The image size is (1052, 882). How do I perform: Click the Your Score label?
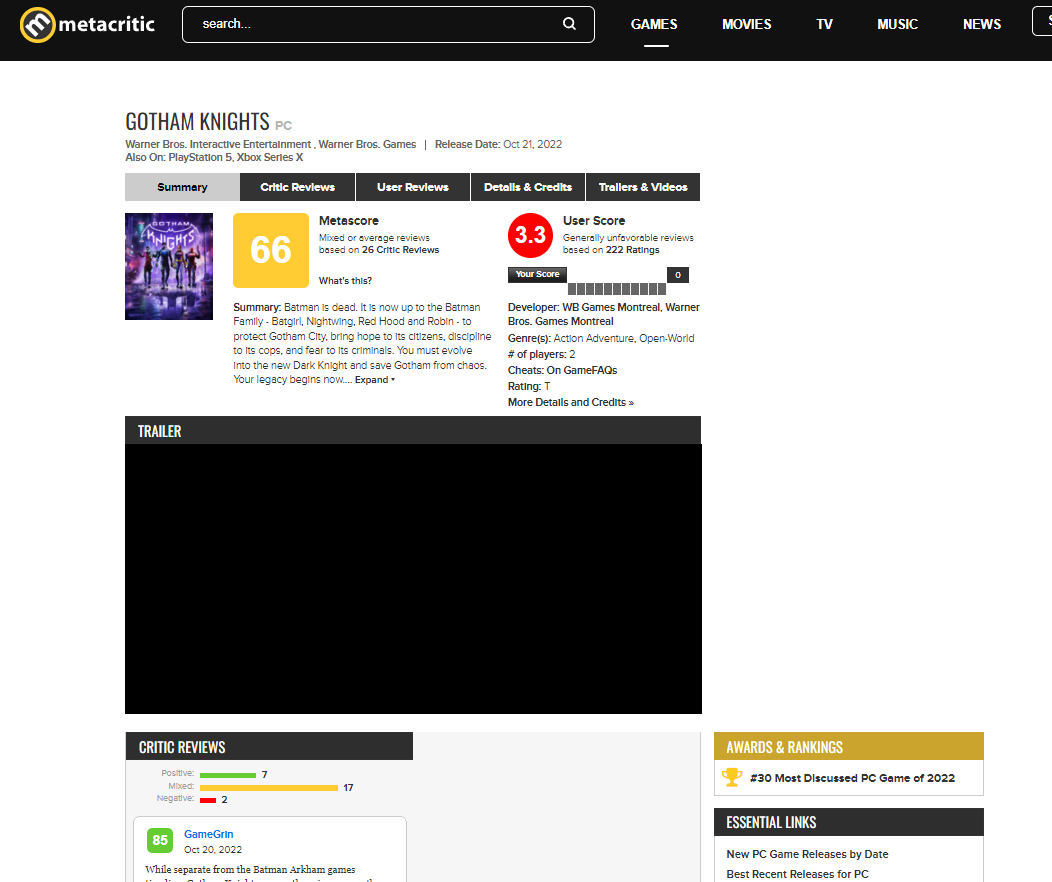coord(537,274)
